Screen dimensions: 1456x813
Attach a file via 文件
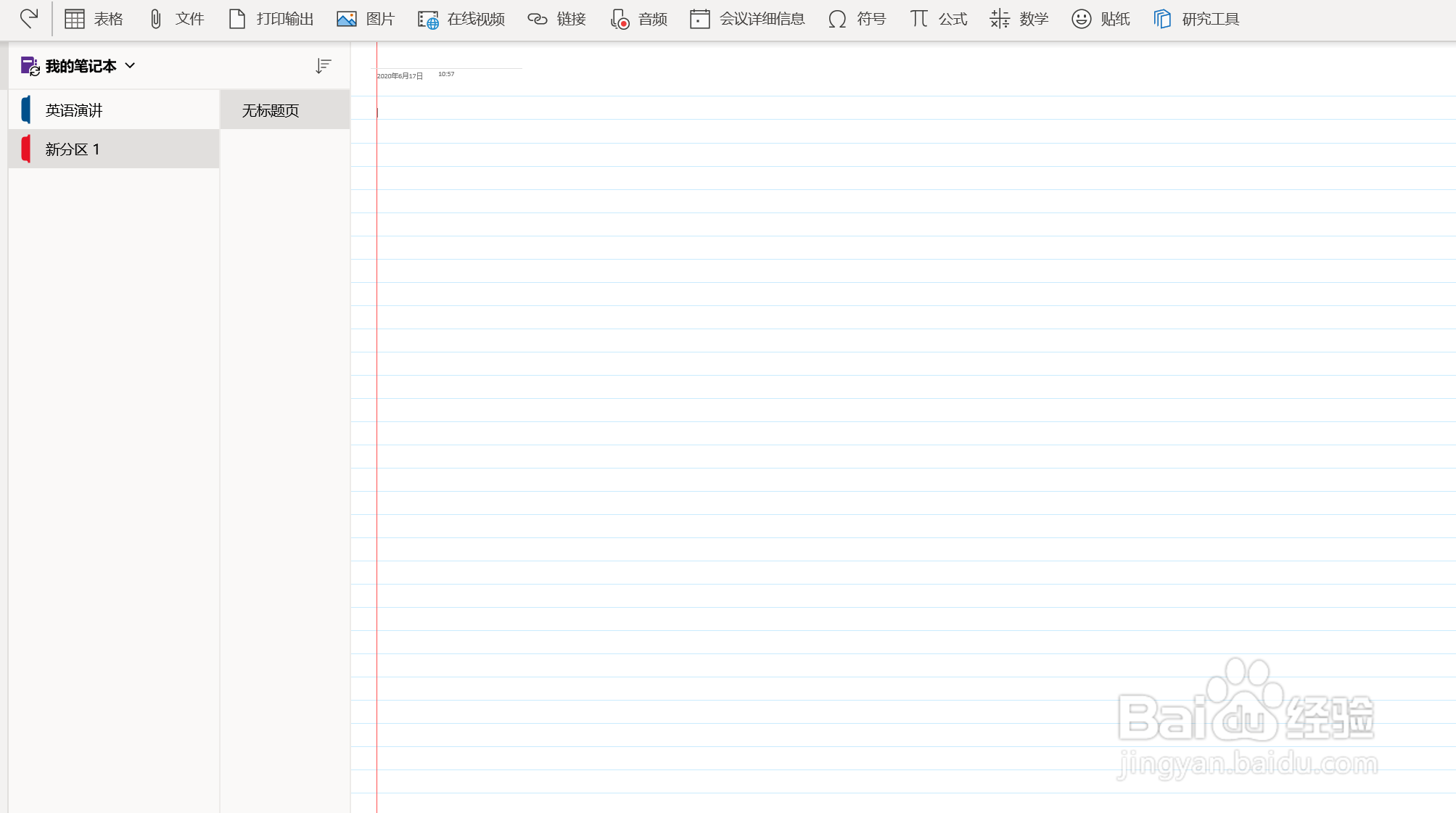click(176, 19)
